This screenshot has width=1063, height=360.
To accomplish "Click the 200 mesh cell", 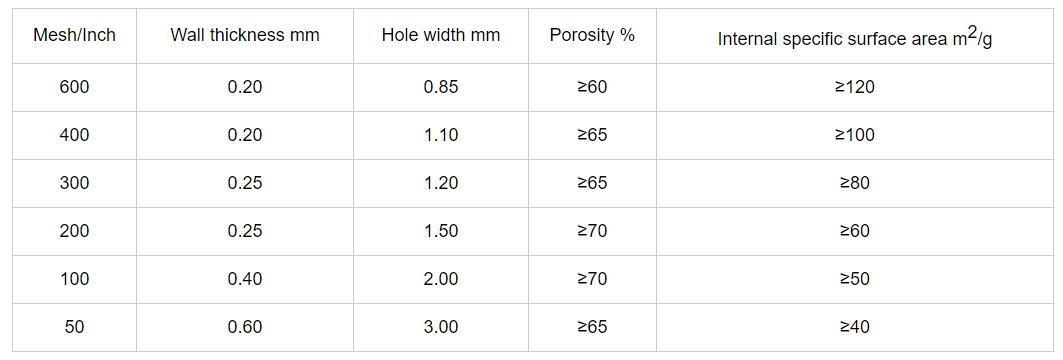I will pyautogui.click(x=75, y=231).
